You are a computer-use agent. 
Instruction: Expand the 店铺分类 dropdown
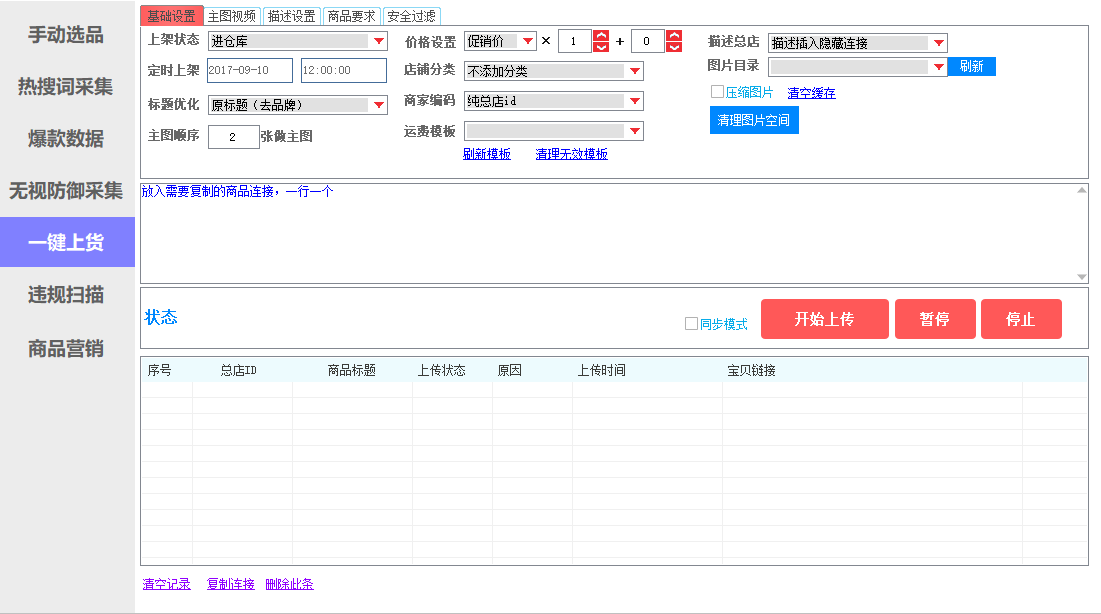click(x=634, y=71)
